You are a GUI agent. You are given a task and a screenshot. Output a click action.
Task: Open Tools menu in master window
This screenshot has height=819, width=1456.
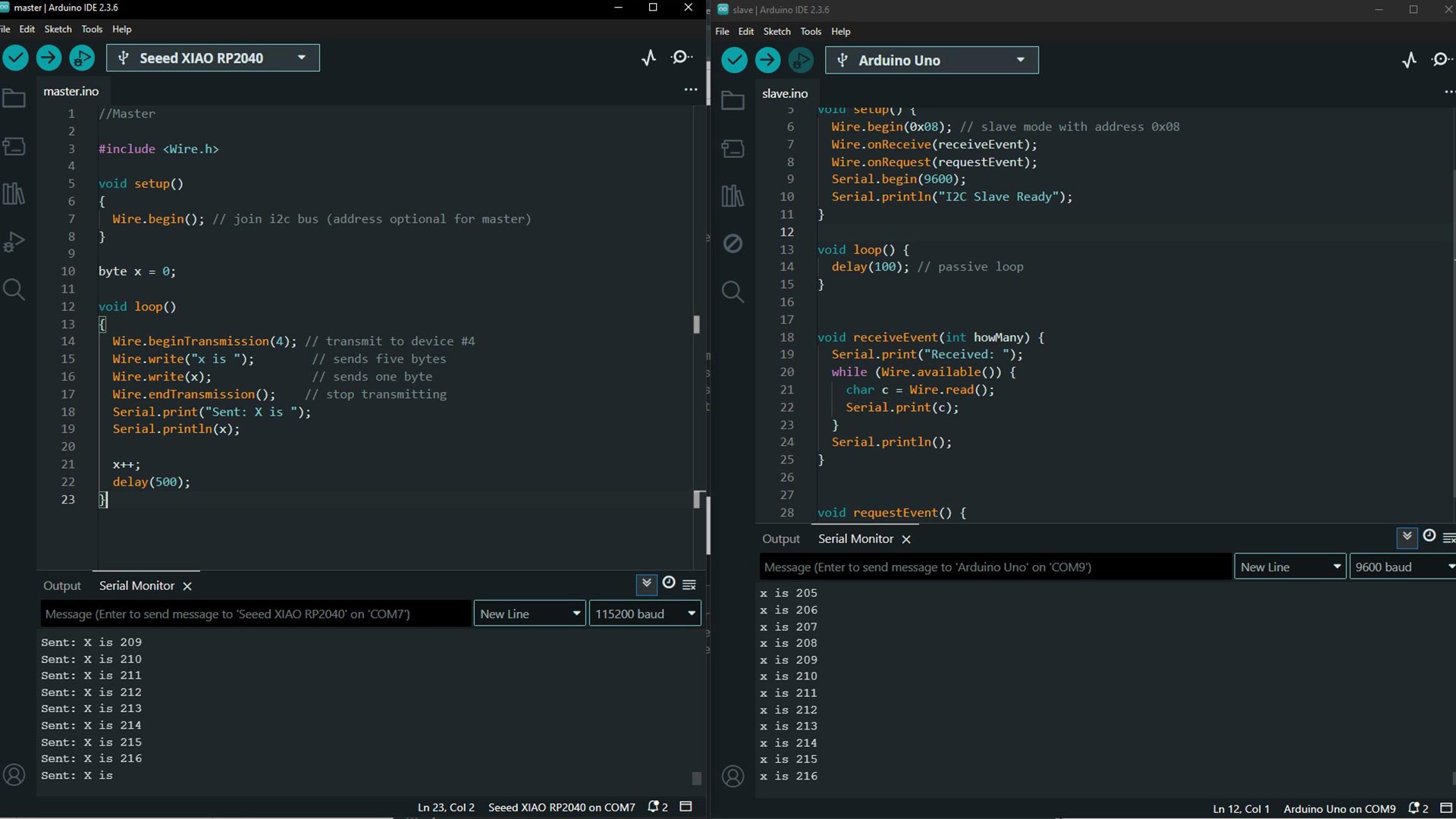(92, 29)
